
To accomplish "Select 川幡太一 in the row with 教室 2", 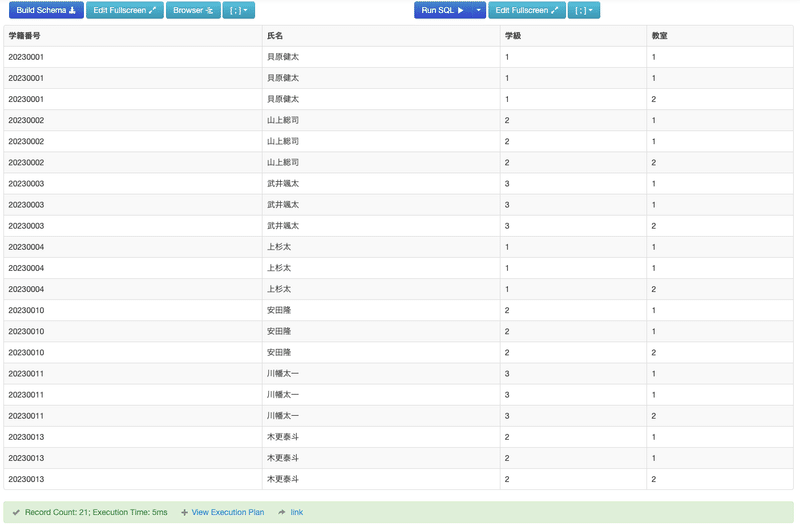I will 283,415.
